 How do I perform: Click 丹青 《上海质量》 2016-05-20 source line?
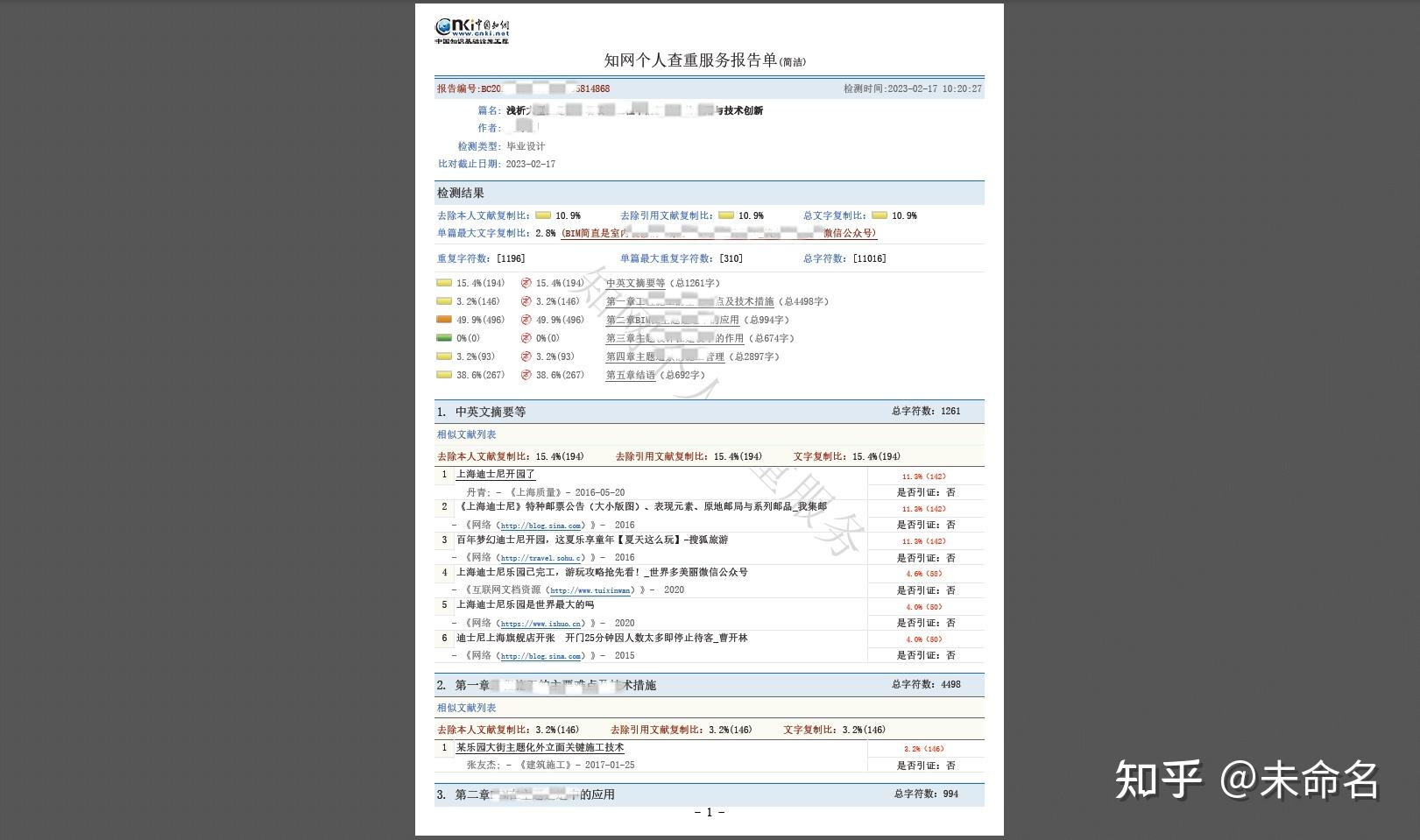[x=546, y=492]
